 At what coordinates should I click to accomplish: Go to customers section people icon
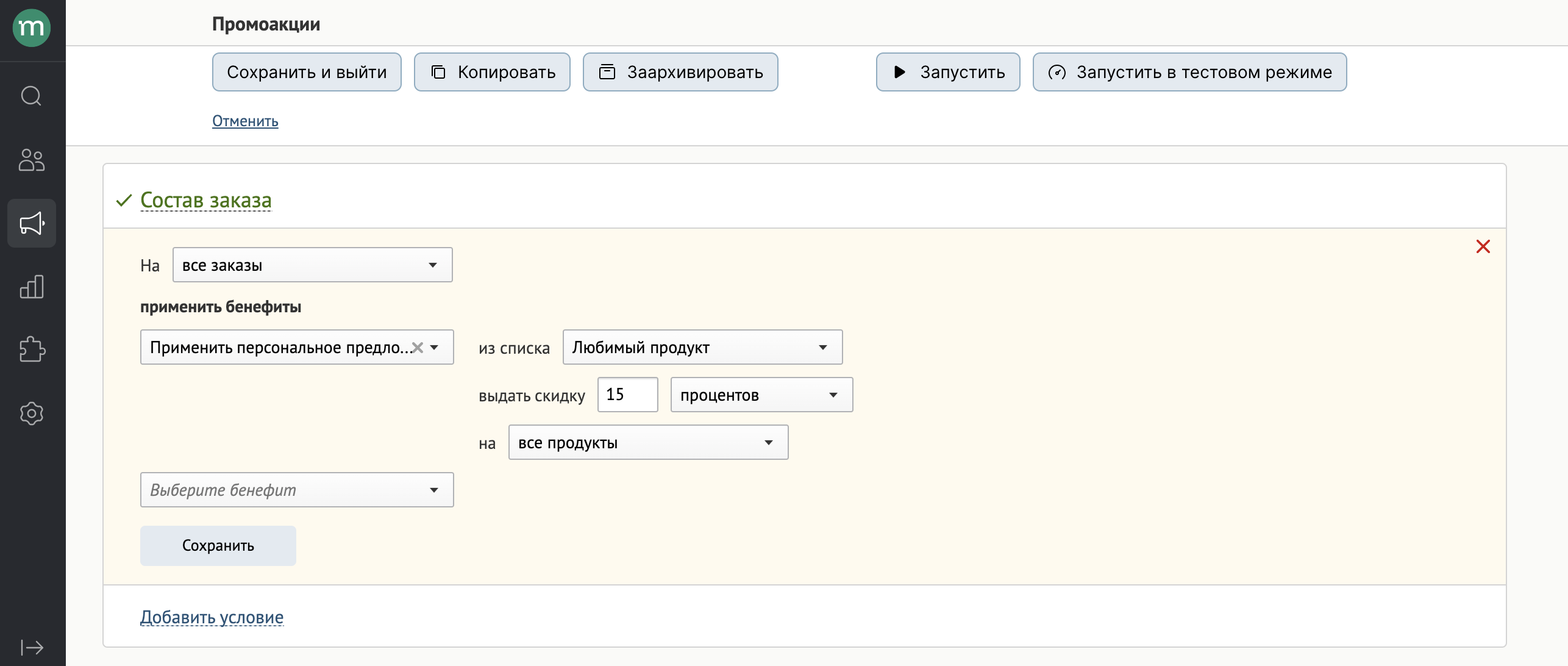coord(32,160)
